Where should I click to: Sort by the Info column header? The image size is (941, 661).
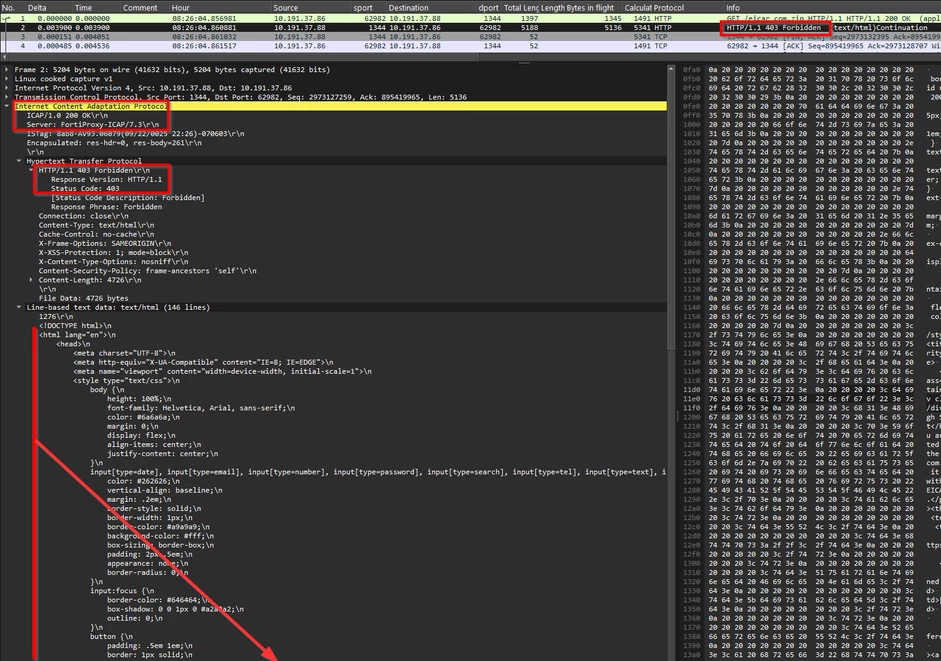832,8
